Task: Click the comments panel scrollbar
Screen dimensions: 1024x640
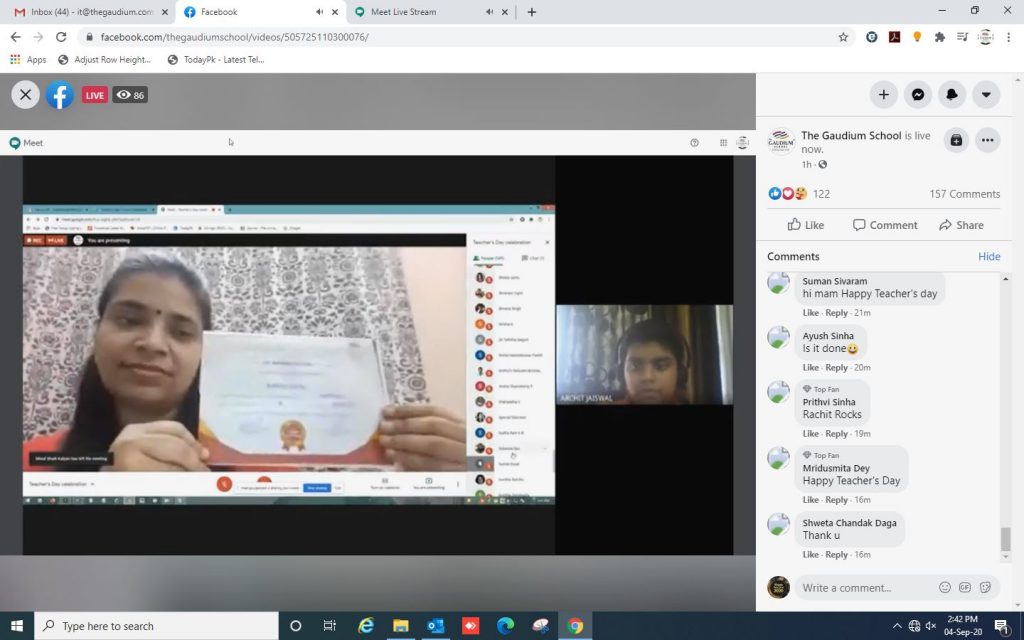Action: (1005, 538)
